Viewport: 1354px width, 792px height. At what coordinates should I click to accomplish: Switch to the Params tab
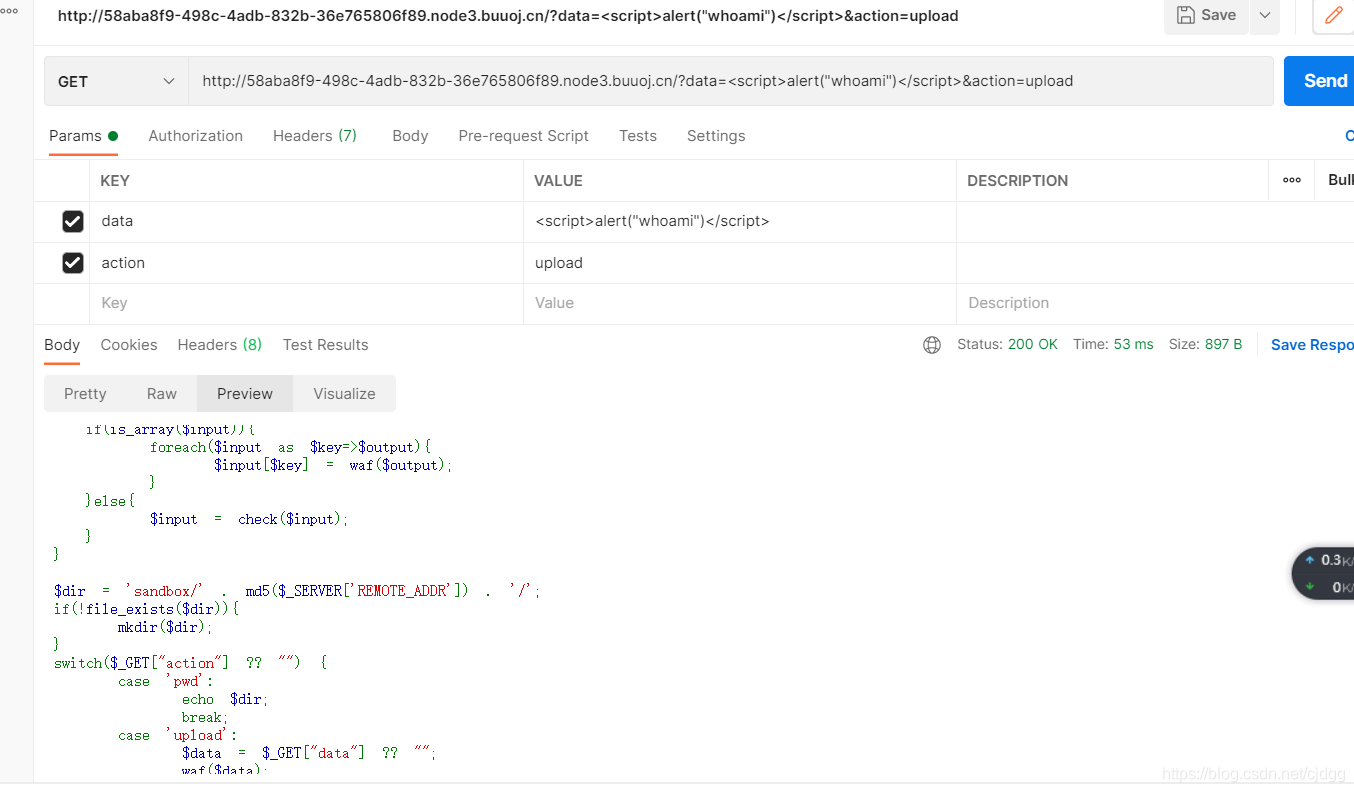pyautogui.click(x=83, y=136)
